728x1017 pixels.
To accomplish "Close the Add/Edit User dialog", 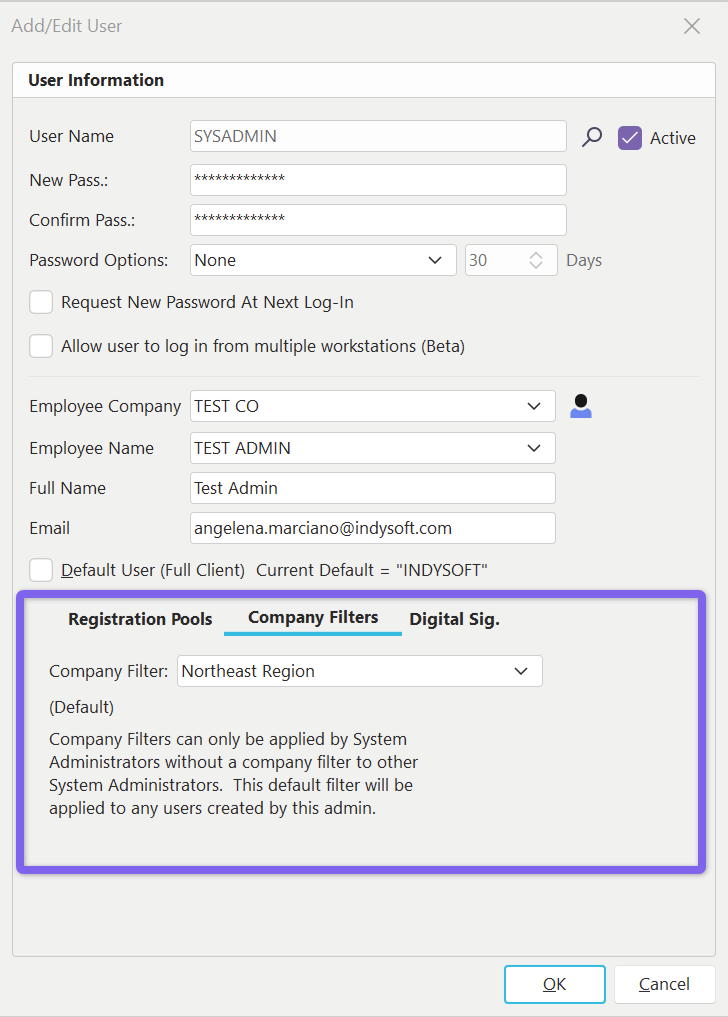I will click(691, 27).
